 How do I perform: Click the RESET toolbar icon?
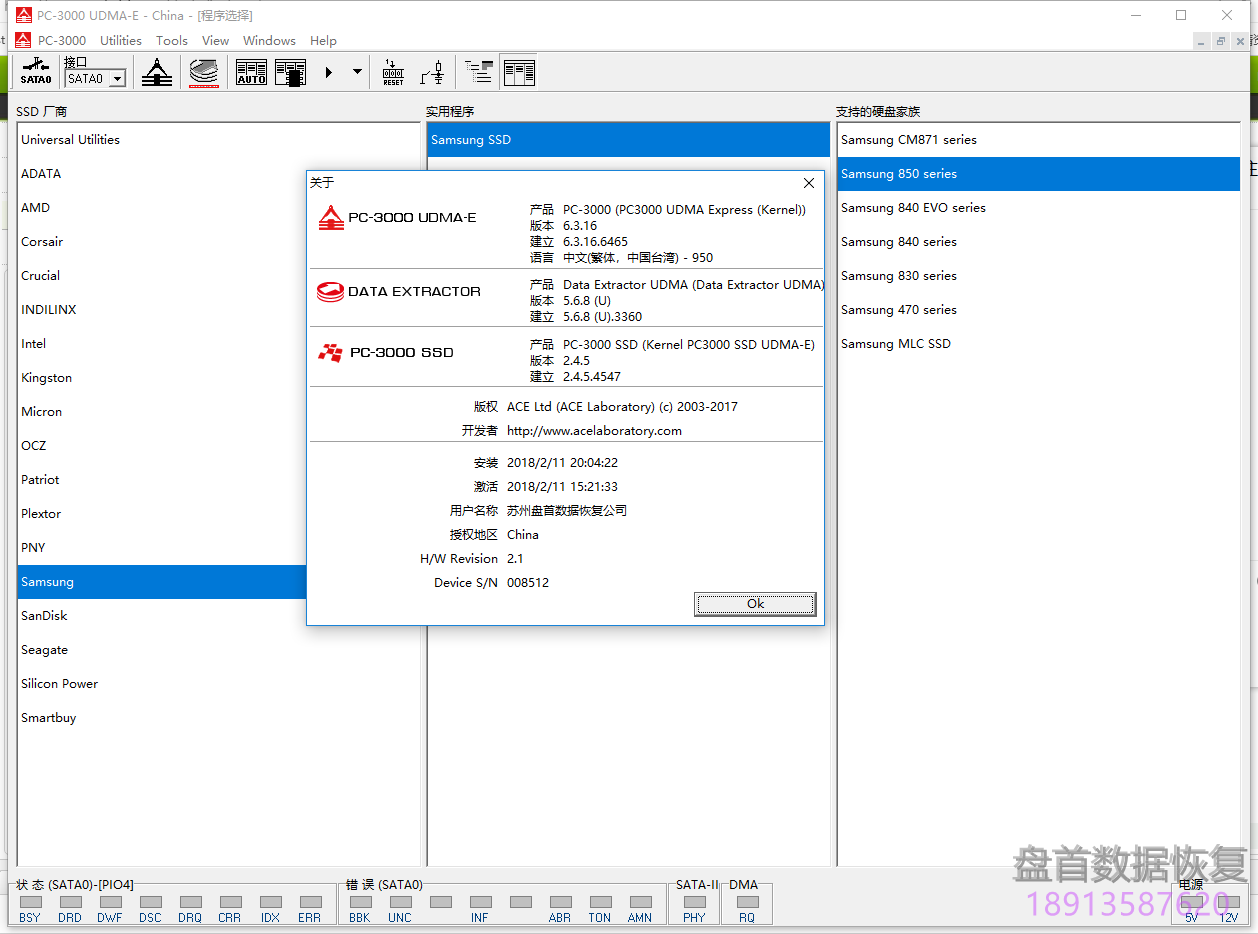[393, 72]
